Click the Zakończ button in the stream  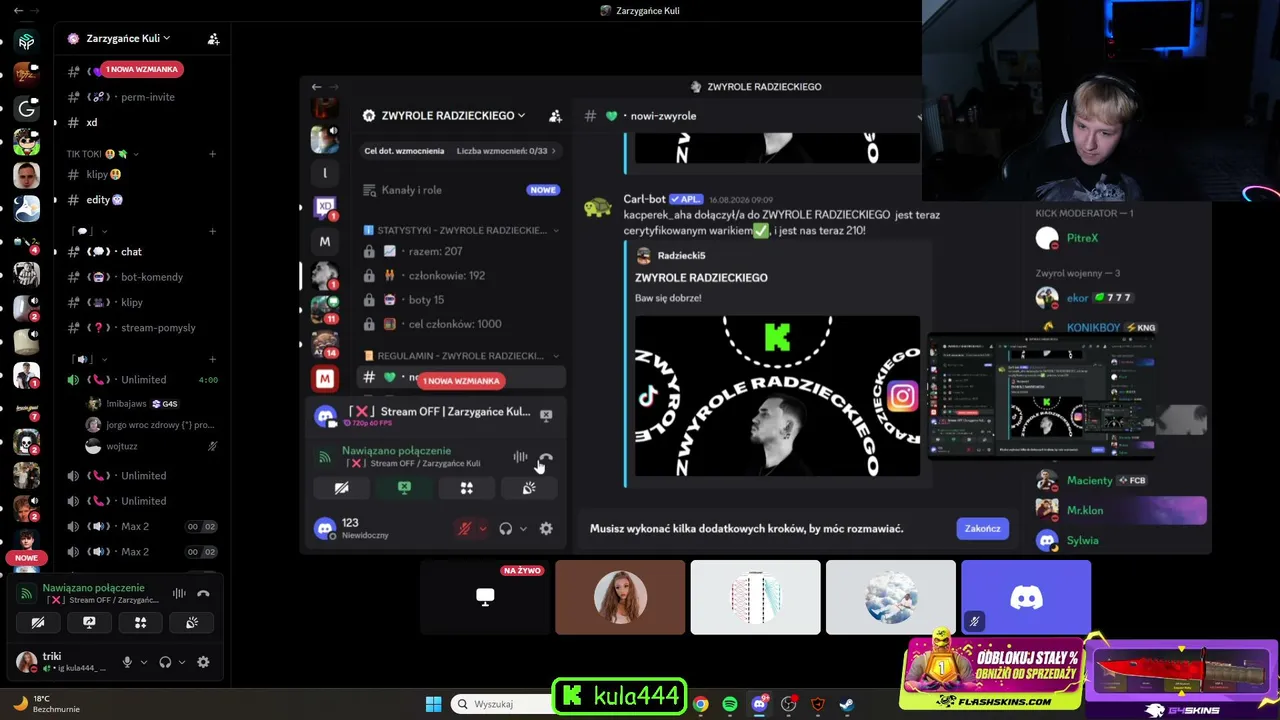pyautogui.click(x=982, y=528)
